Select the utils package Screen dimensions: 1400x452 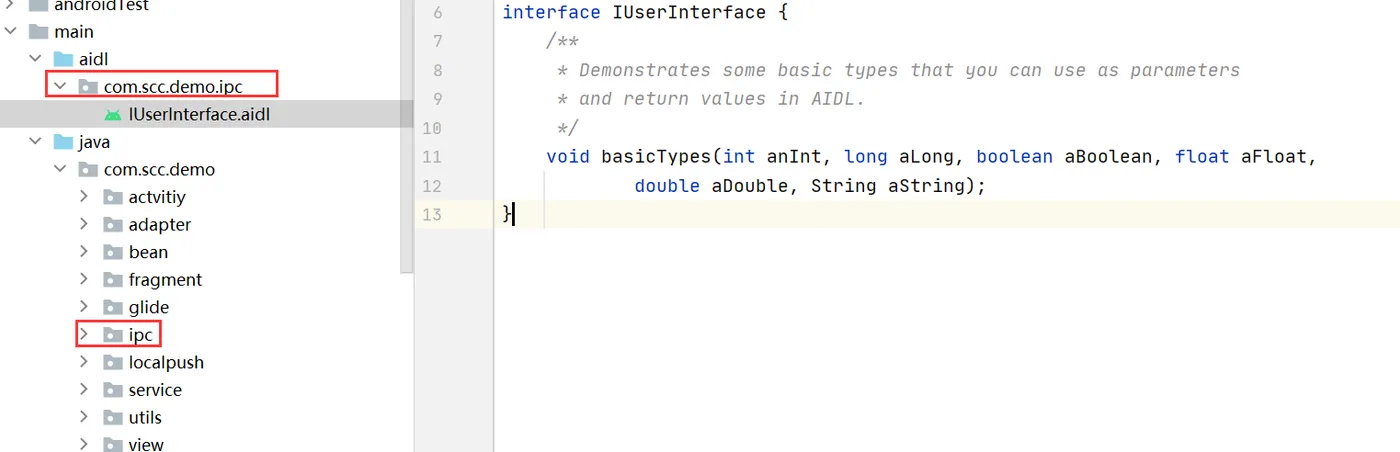coord(145,418)
